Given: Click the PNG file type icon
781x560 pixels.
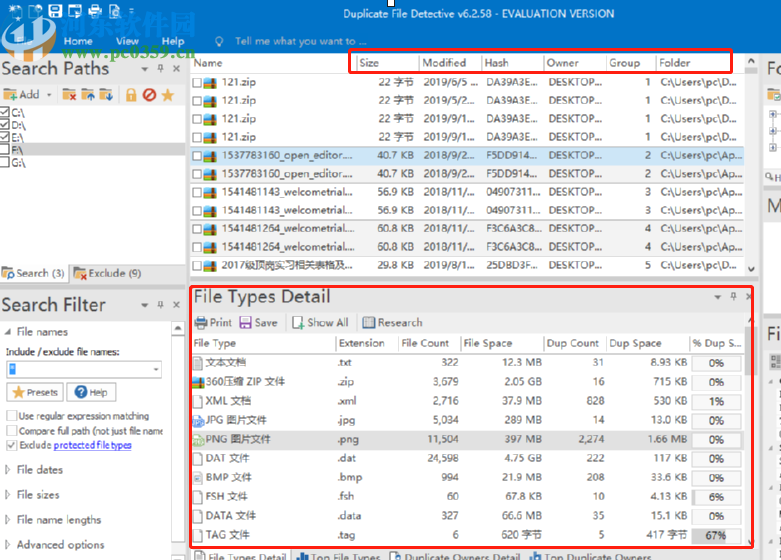Looking at the screenshot, I should pyautogui.click(x=198, y=440).
